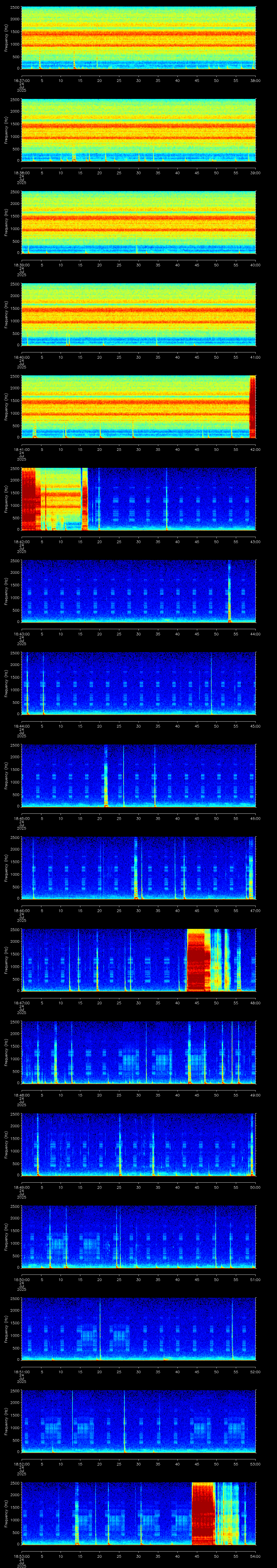
Task: Select the spectrogram panel starting at 18:39:00
Action: tap(138, 222)
